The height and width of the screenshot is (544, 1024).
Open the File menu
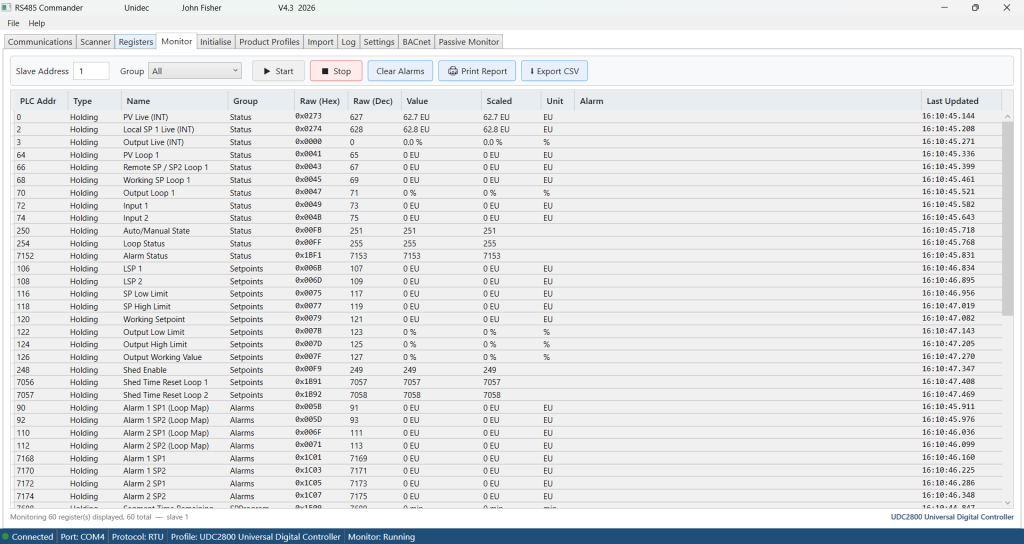point(13,23)
